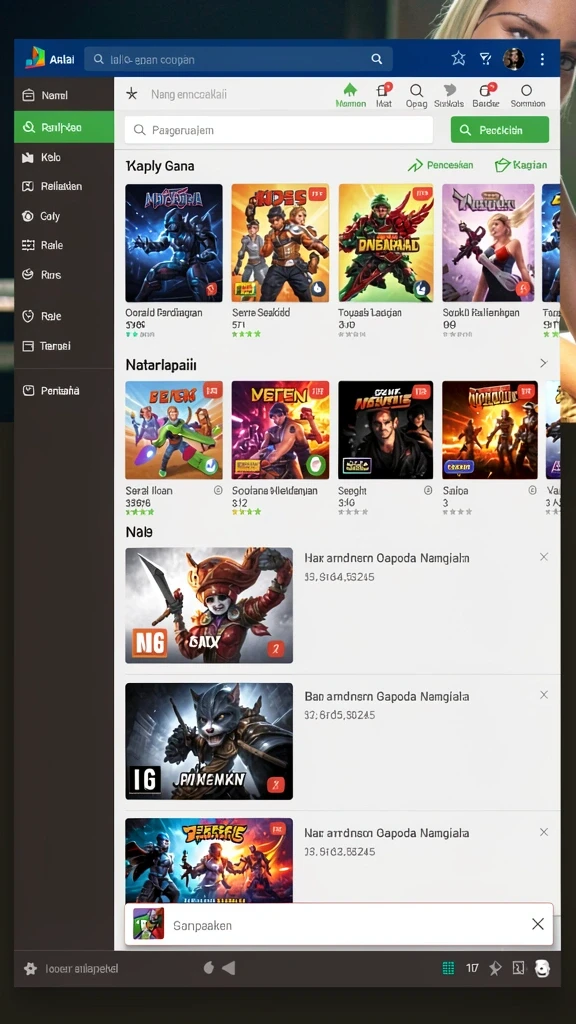Viewport: 576px width, 1024px height.
Task: Open the IG wolf game banner
Action: pos(209,741)
